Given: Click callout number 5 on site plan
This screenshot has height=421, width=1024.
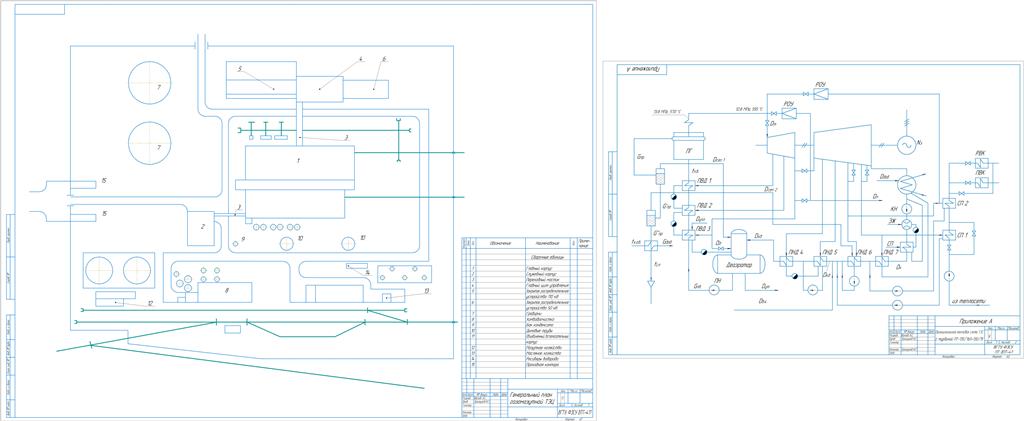Looking at the screenshot, I should coord(240,68).
